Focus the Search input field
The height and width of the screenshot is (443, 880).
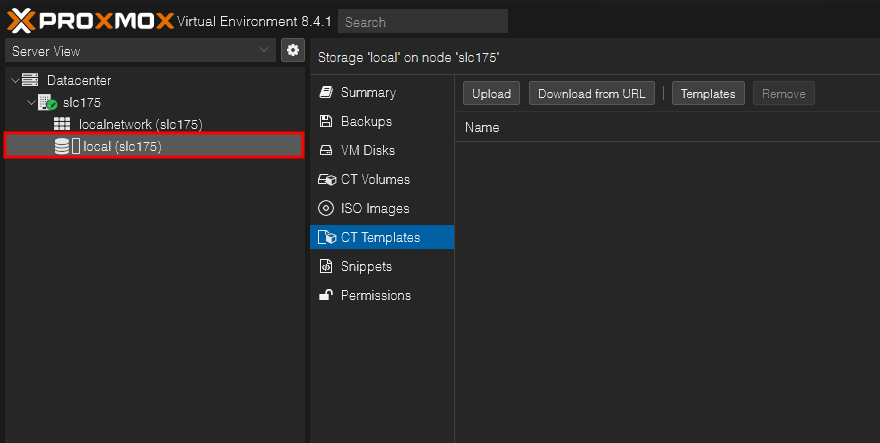[x=423, y=21]
